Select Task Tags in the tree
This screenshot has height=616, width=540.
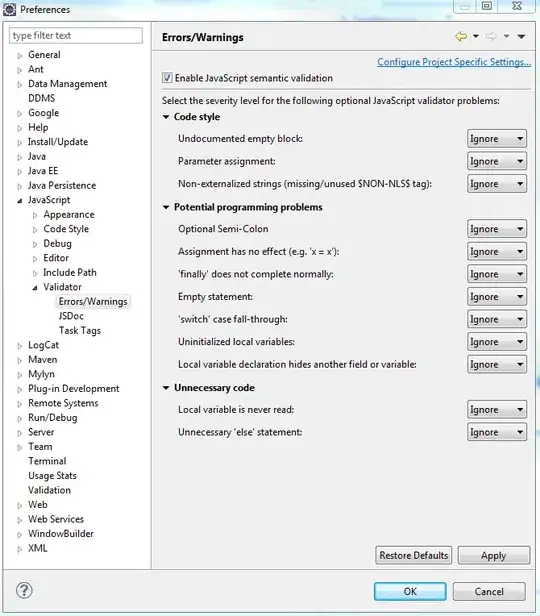tap(80, 330)
